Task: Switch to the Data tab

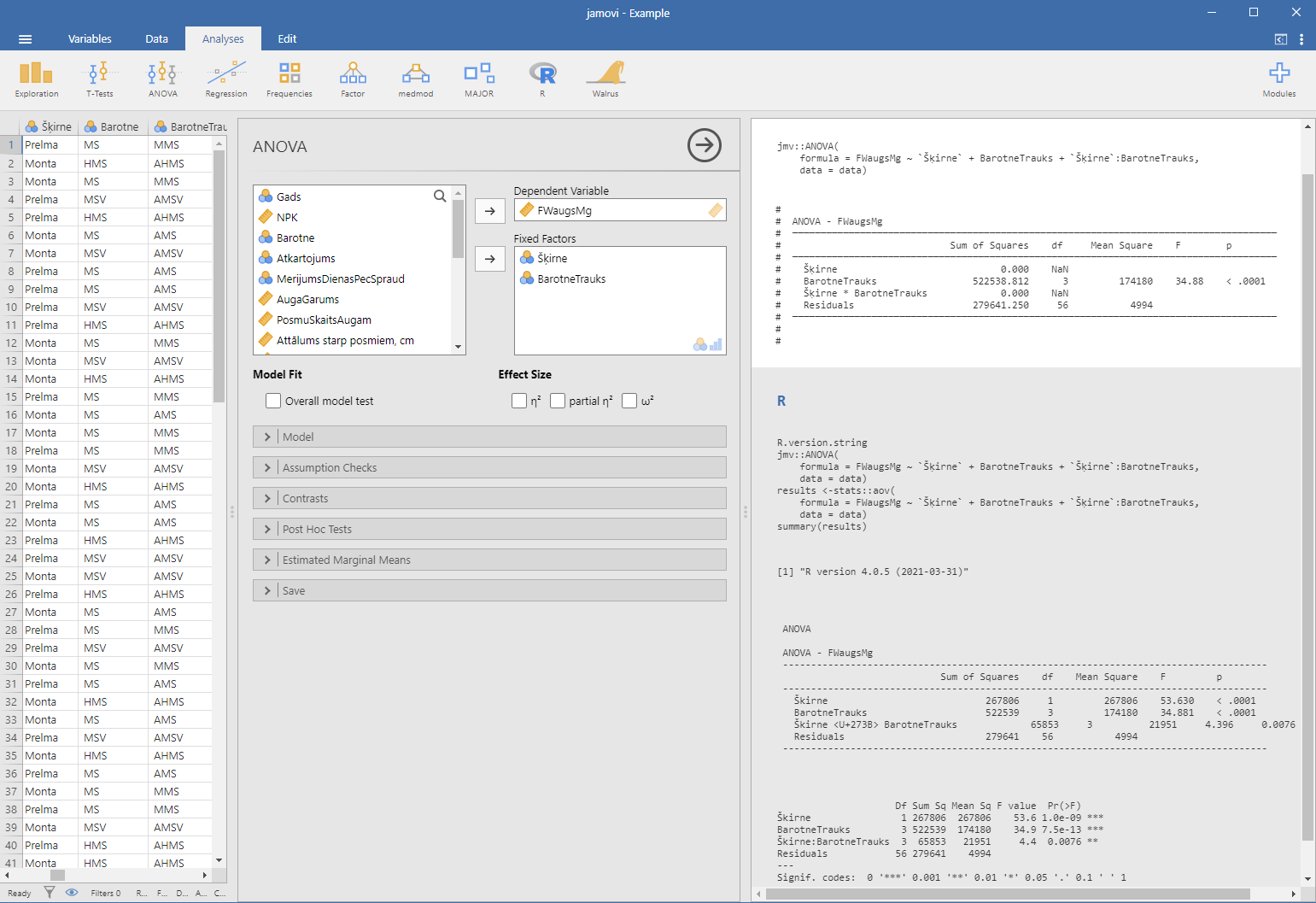Action: pyautogui.click(x=156, y=38)
